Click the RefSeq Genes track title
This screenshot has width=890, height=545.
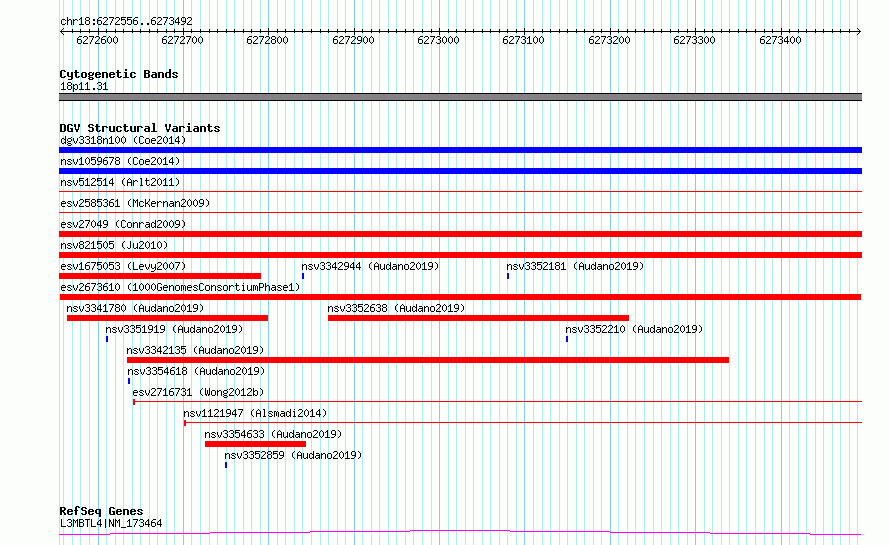101,511
